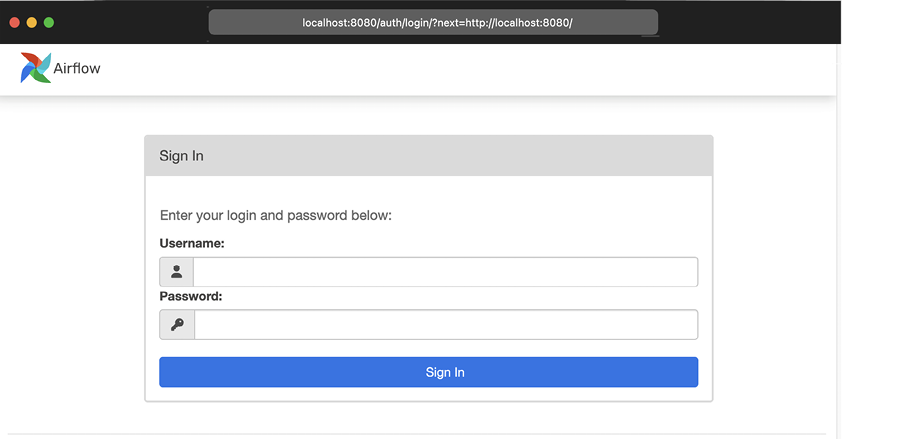Focus the Username text input
The width and height of the screenshot is (913, 439).
445,272
